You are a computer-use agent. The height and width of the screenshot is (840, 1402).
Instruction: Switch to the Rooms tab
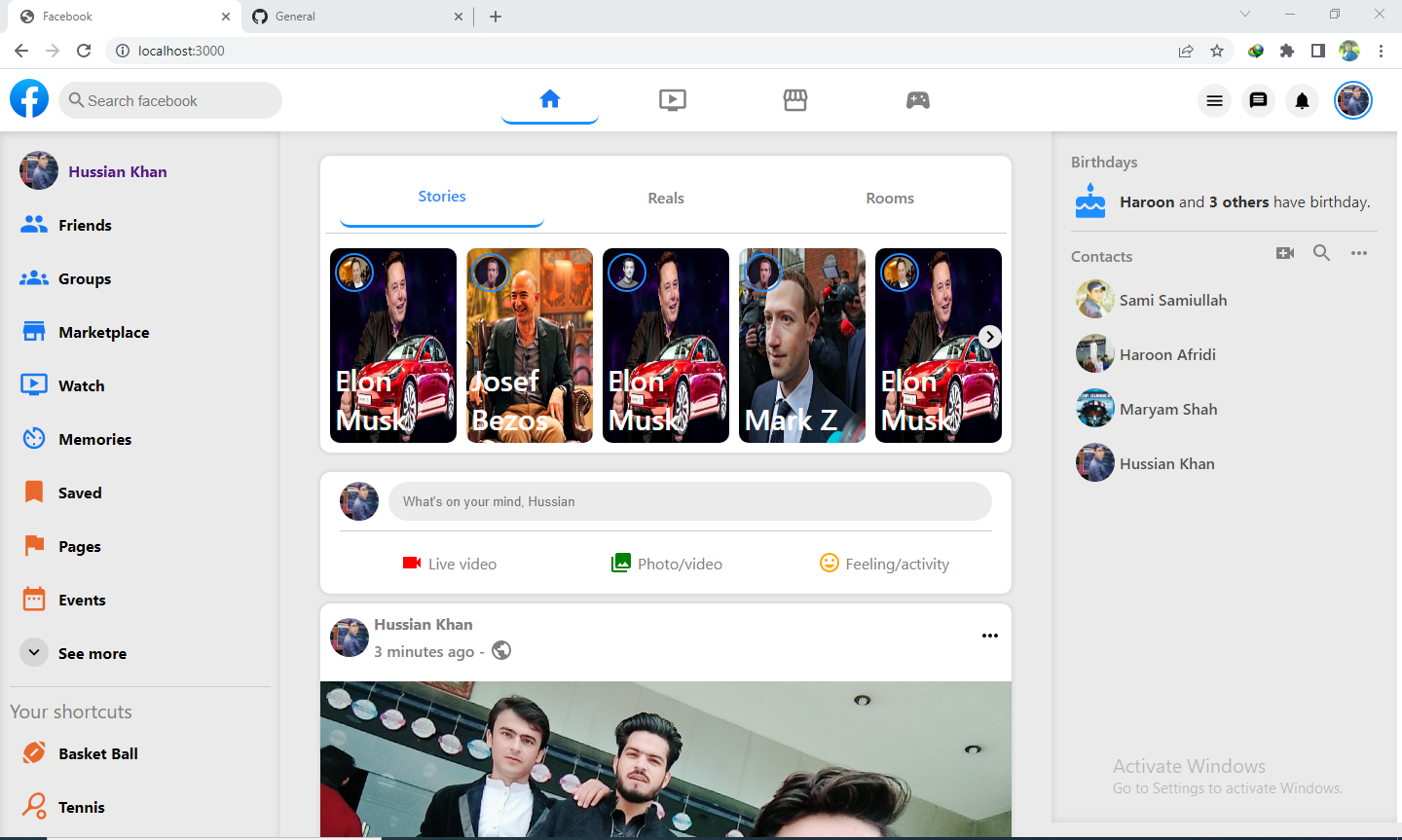(890, 199)
